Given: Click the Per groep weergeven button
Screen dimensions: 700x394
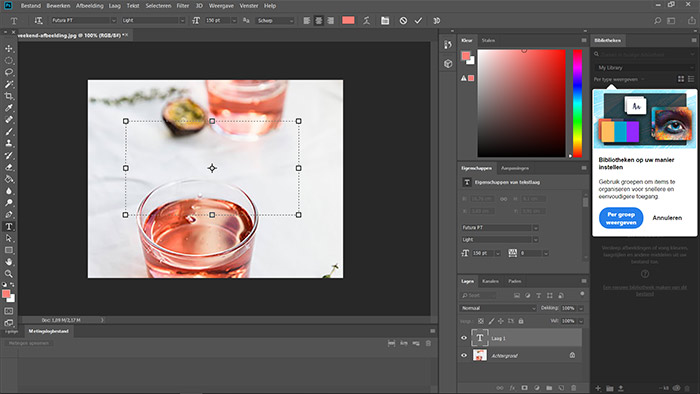Looking at the screenshot, I should [621, 218].
